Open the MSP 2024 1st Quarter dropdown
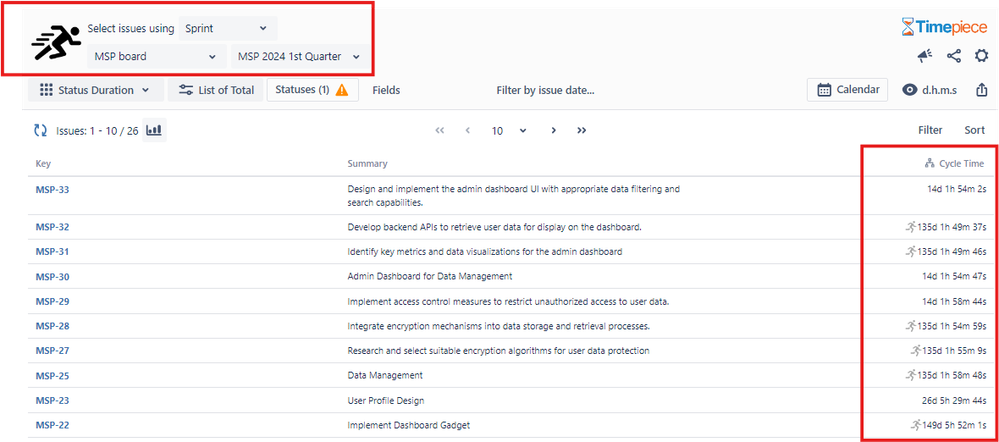The height and width of the screenshot is (442, 999). (x=299, y=56)
